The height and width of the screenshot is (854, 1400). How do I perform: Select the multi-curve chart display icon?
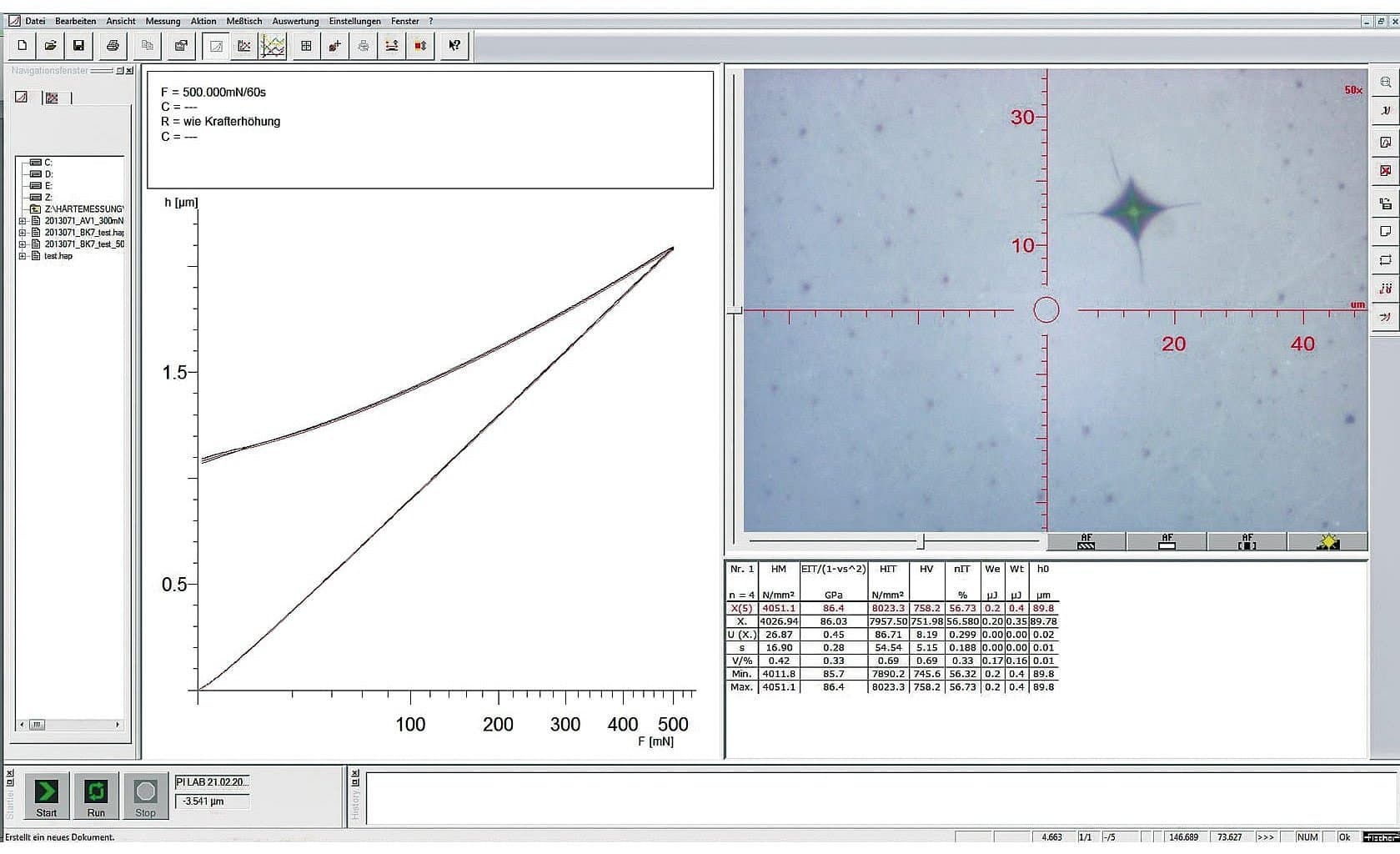[x=273, y=46]
